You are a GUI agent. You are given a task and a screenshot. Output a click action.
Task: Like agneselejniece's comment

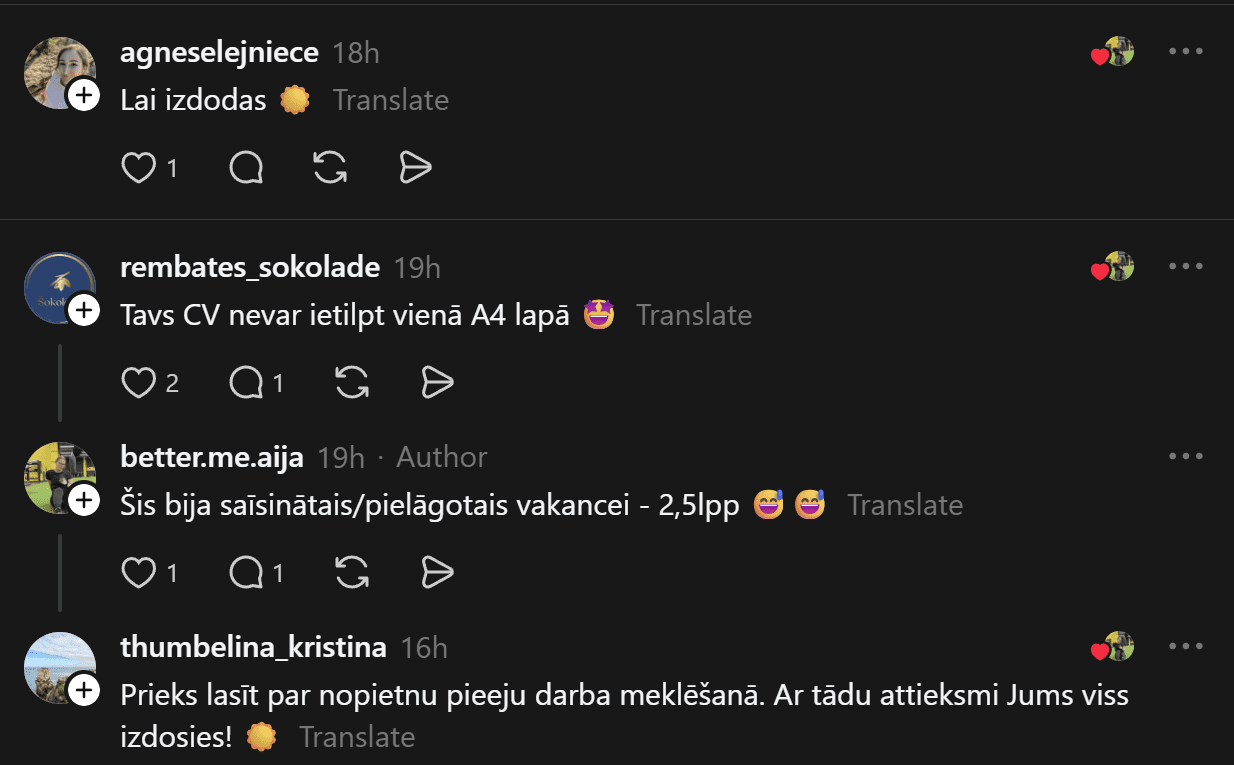click(x=138, y=168)
